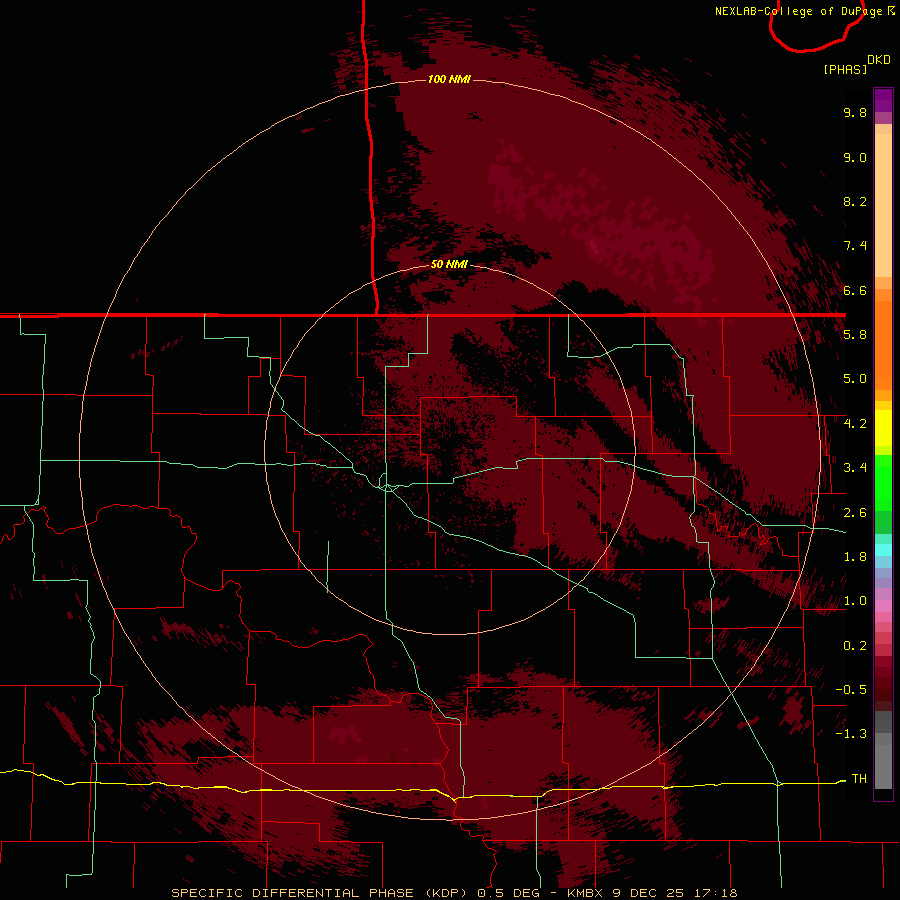Click the 6.6 scale label
This screenshot has height=900, width=900.
(855, 290)
